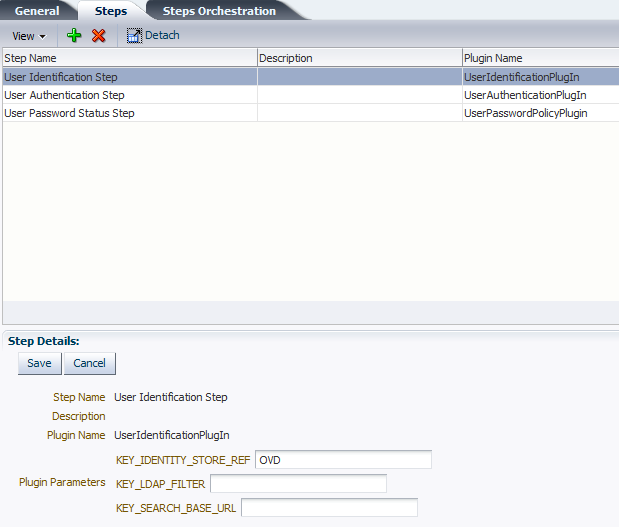Click the UserIdentificationPlugIn table cell
This screenshot has width=619, height=527.
point(540,77)
